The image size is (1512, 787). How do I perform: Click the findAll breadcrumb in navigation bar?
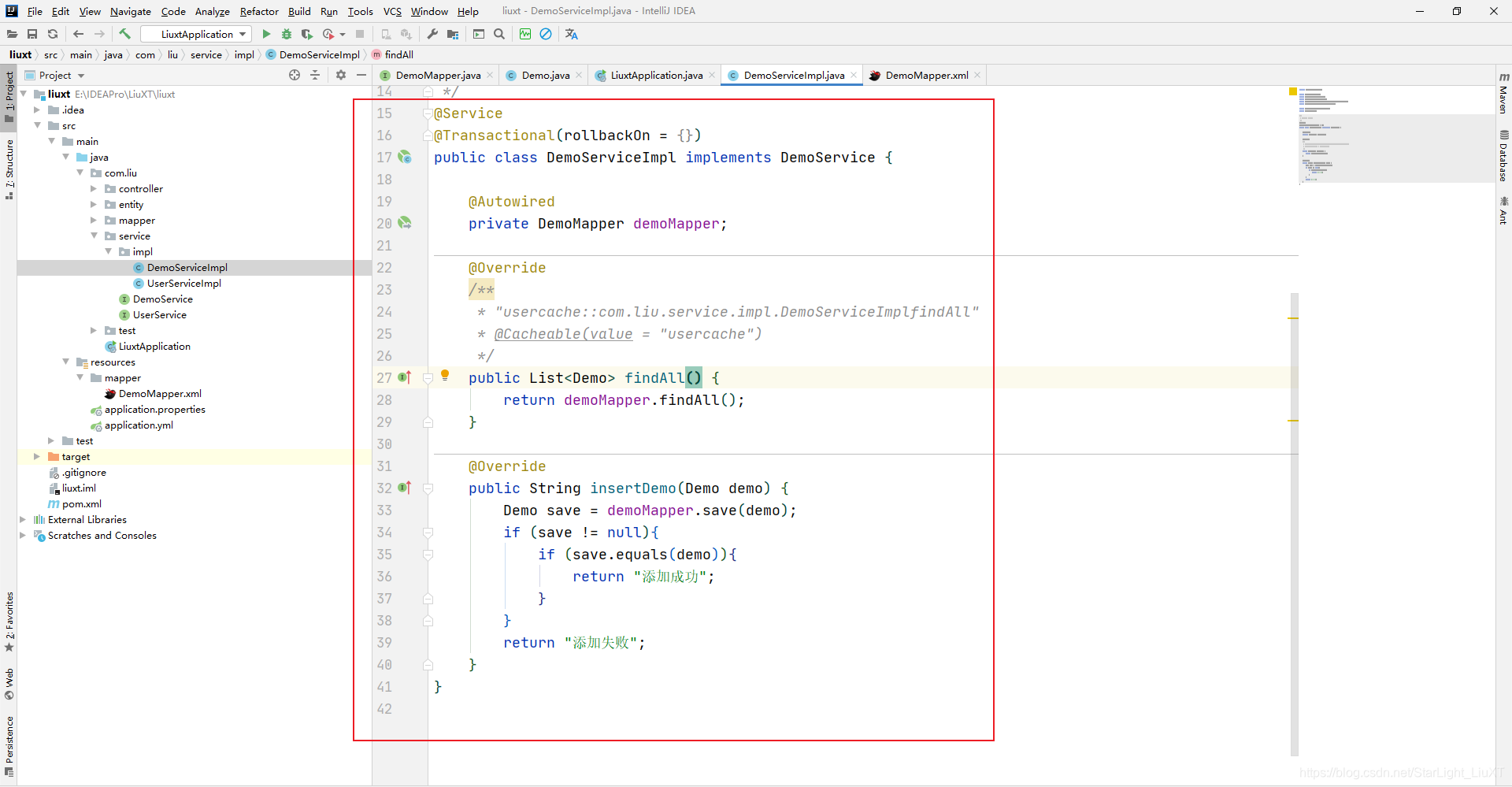tap(398, 54)
